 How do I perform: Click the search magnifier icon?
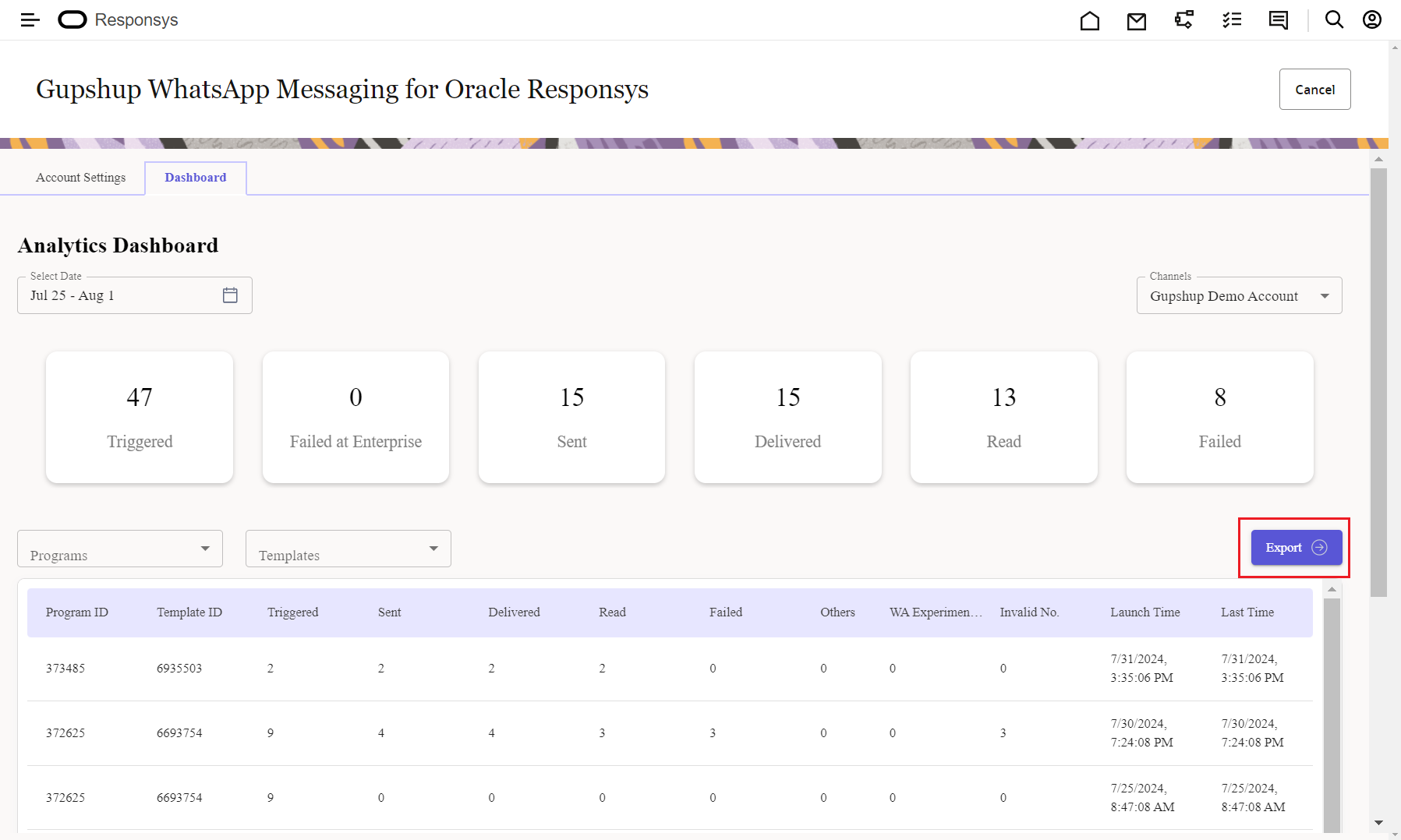coord(1334,19)
